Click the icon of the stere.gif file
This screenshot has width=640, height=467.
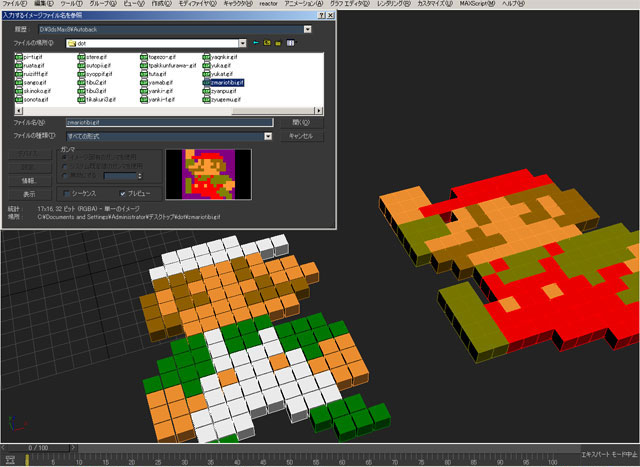(x=81, y=57)
